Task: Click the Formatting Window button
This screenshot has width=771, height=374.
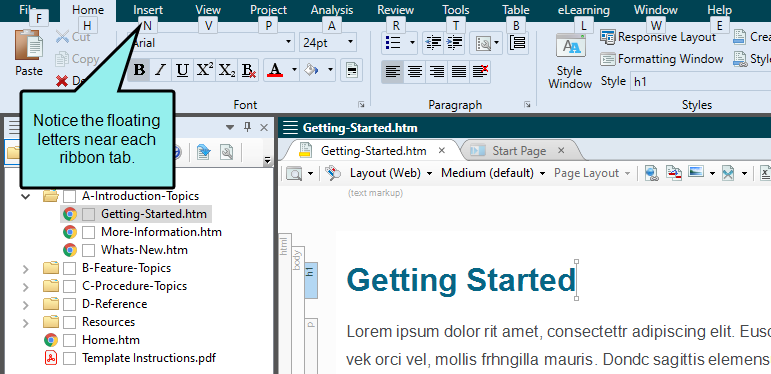Action: pos(662,59)
